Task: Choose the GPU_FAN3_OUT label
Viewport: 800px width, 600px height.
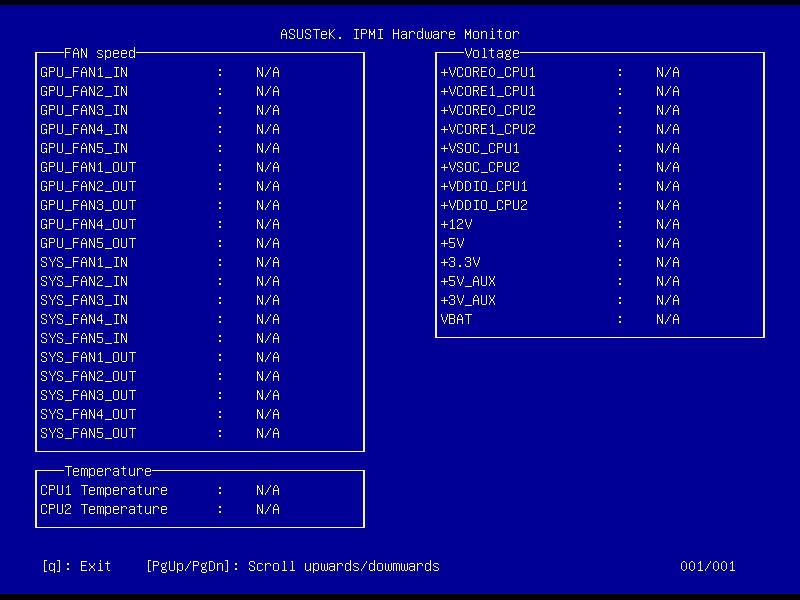Action: (x=88, y=205)
